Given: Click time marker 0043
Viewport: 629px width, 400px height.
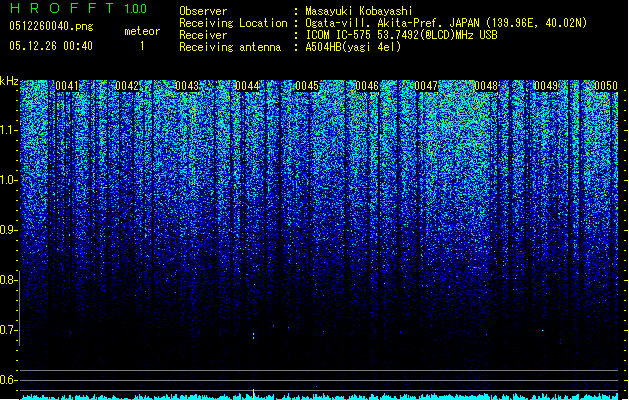Looking at the screenshot, I should click(187, 86).
